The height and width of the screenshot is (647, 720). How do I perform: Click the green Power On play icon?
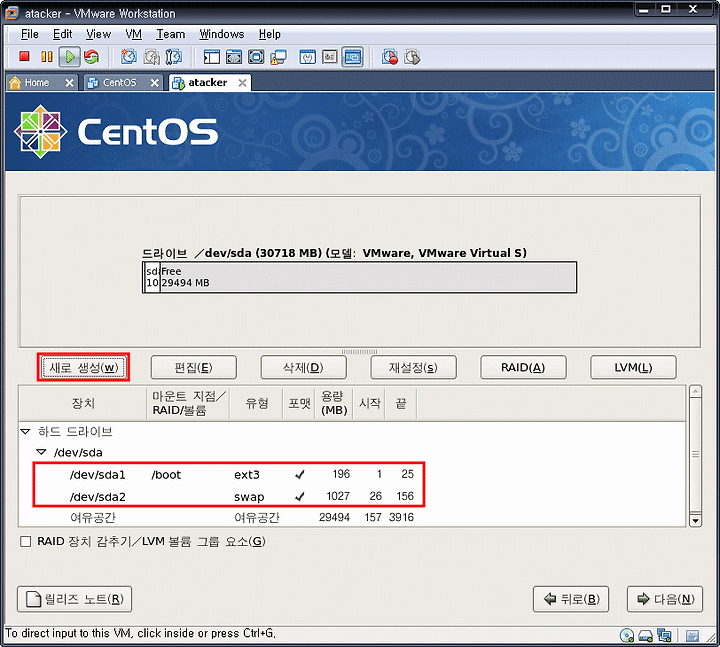(70, 57)
